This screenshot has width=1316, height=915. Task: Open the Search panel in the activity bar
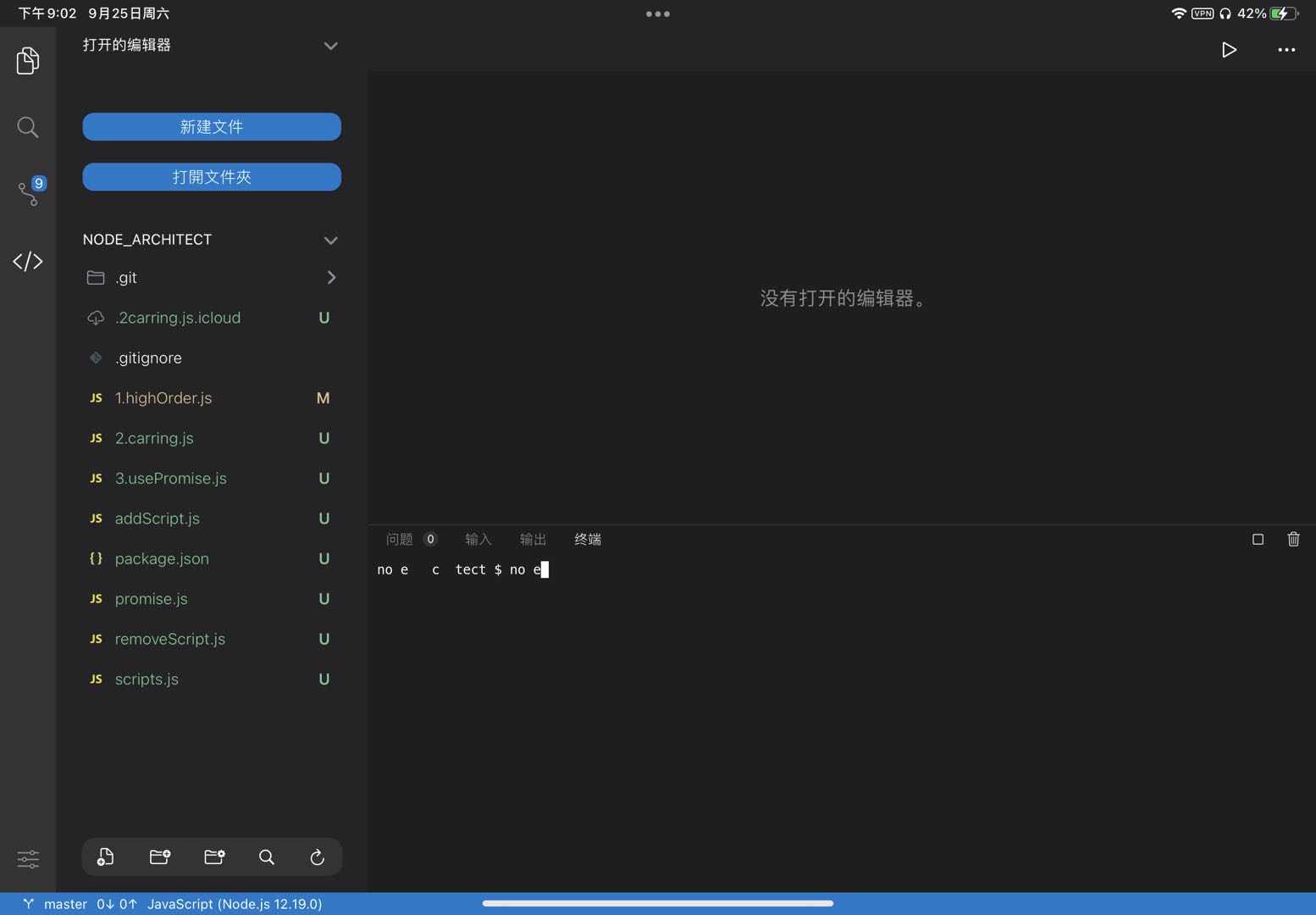coord(28,127)
